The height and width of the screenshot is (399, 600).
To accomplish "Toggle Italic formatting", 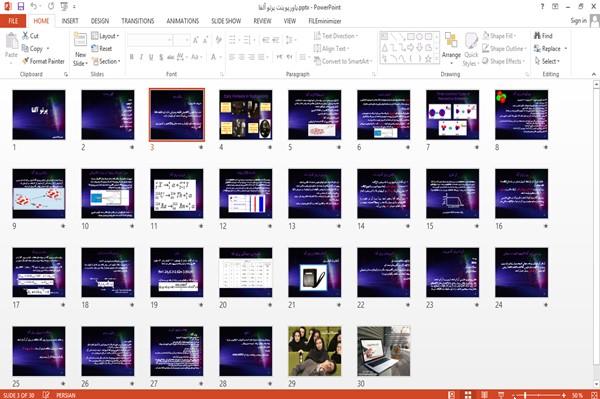I will point(141,57).
